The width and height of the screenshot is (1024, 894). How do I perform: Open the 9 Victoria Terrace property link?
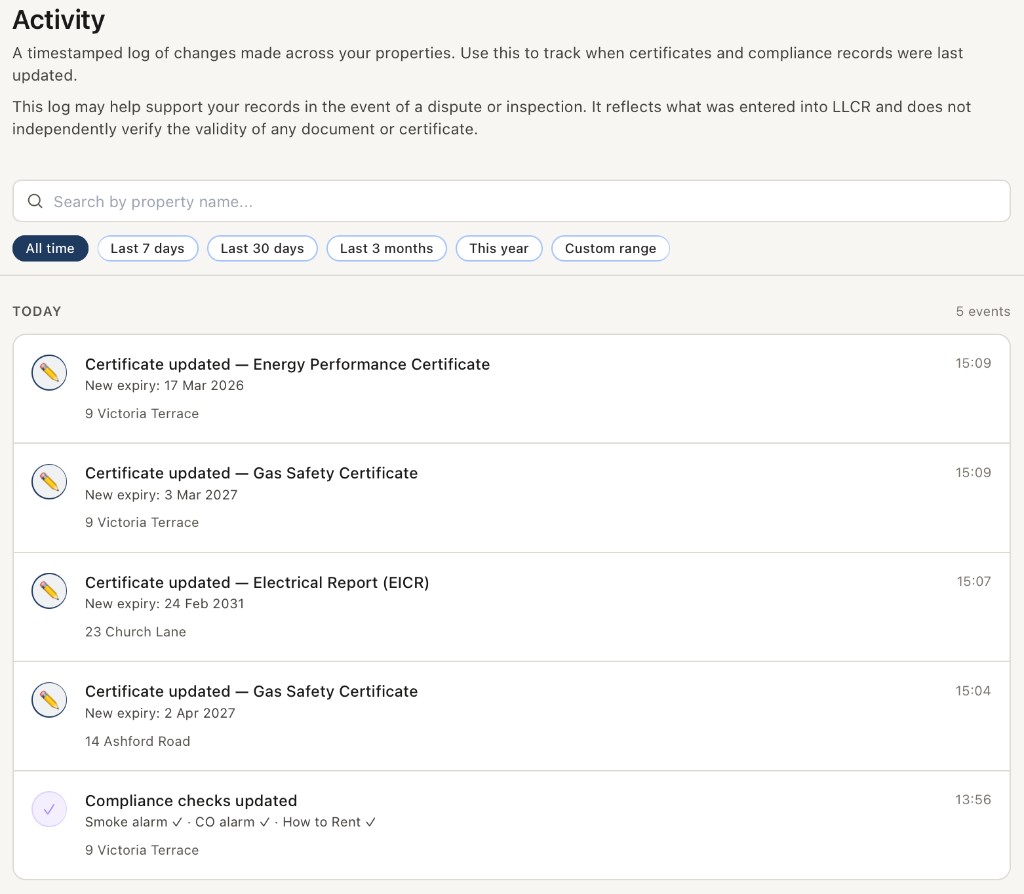click(141, 413)
